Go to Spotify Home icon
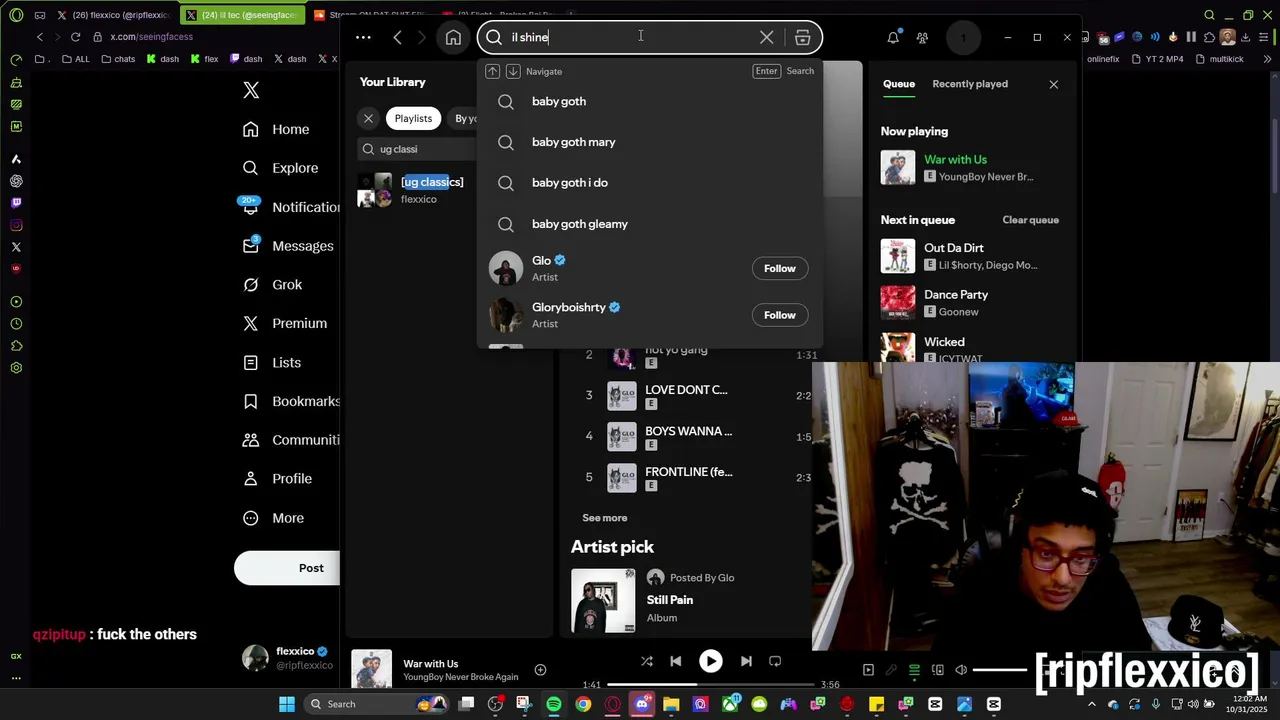The width and height of the screenshot is (1280, 720). [453, 38]
